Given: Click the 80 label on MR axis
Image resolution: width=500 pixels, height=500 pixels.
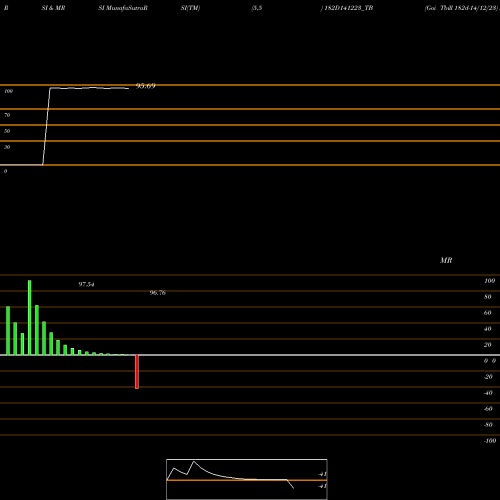Looking at the screenshot, I should [x=488, y=297].
